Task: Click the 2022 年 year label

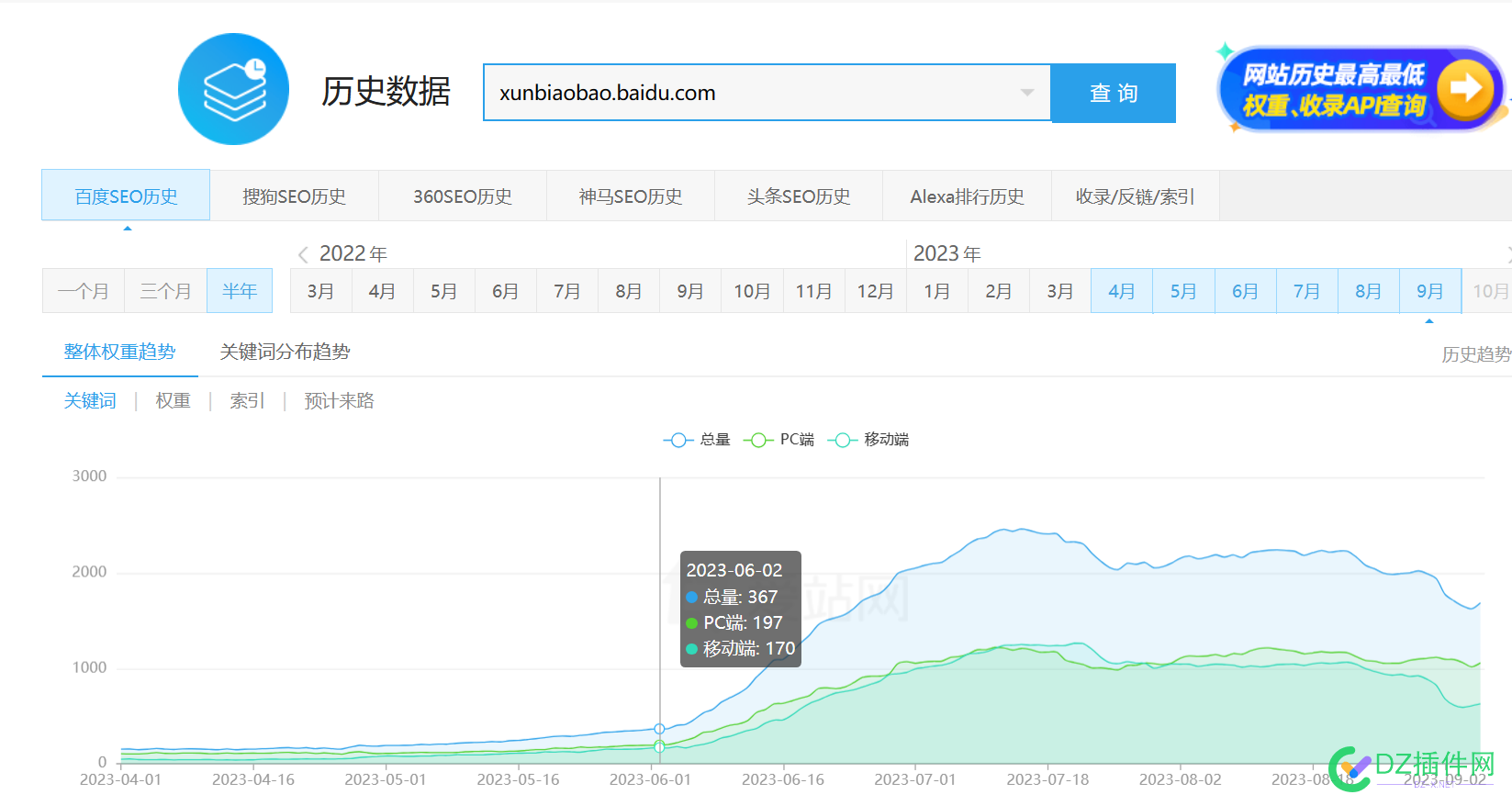Action: pos(353,253)
